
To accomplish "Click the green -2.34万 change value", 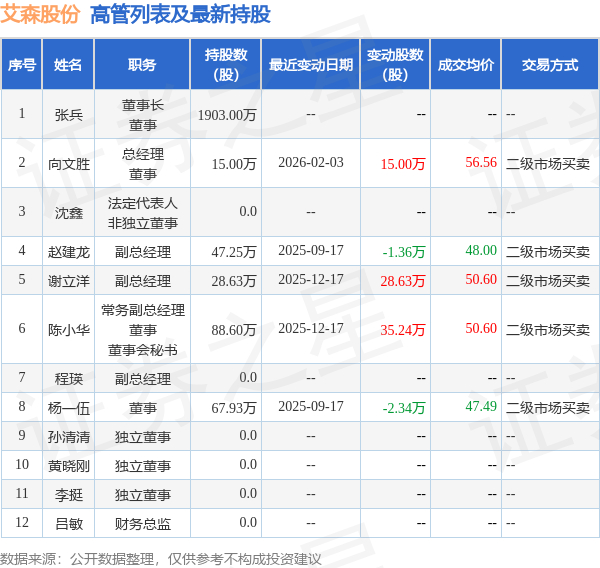I will (x=404, y=408).
